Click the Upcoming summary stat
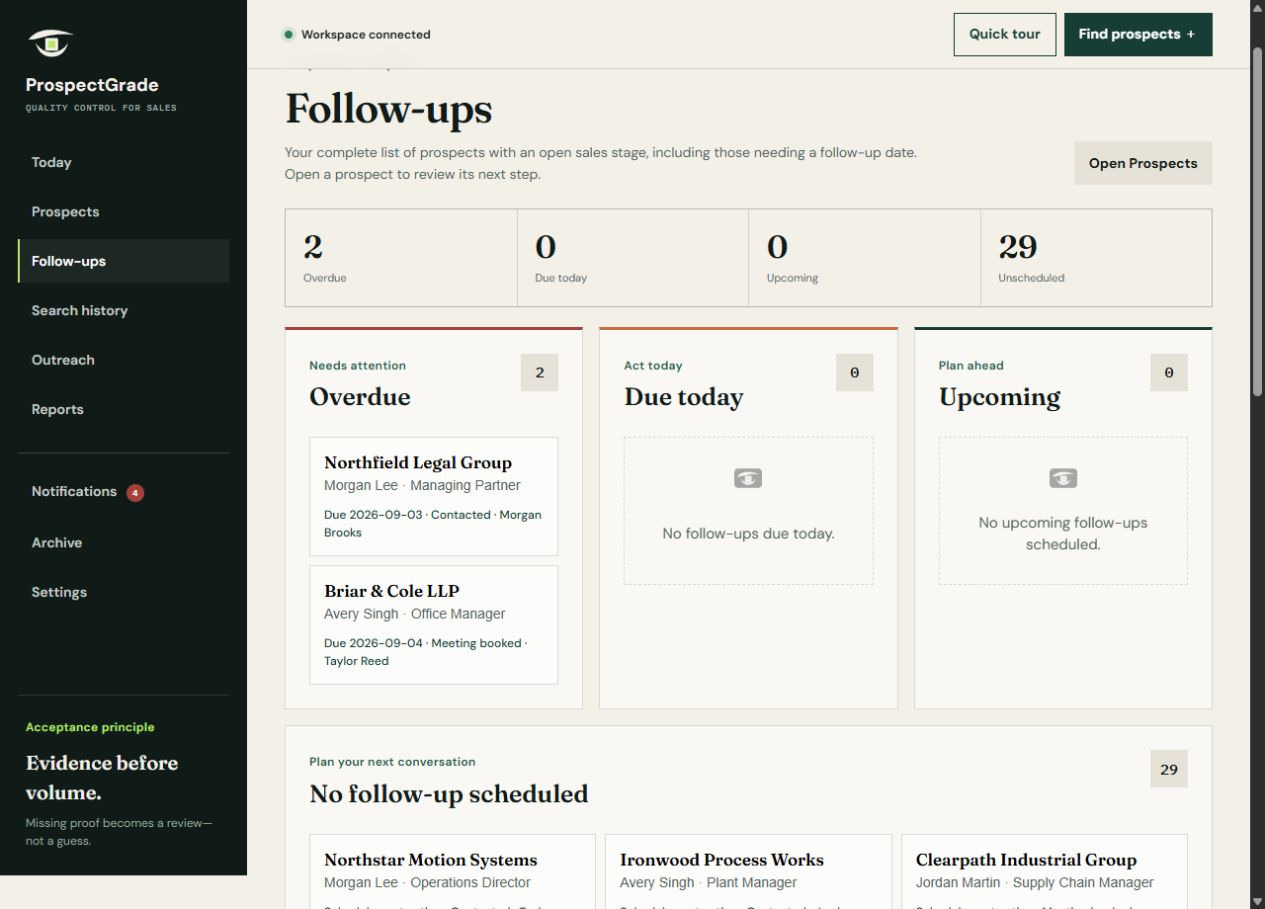This screenshot has width=1265, height=909. click(x=864, y=258)
